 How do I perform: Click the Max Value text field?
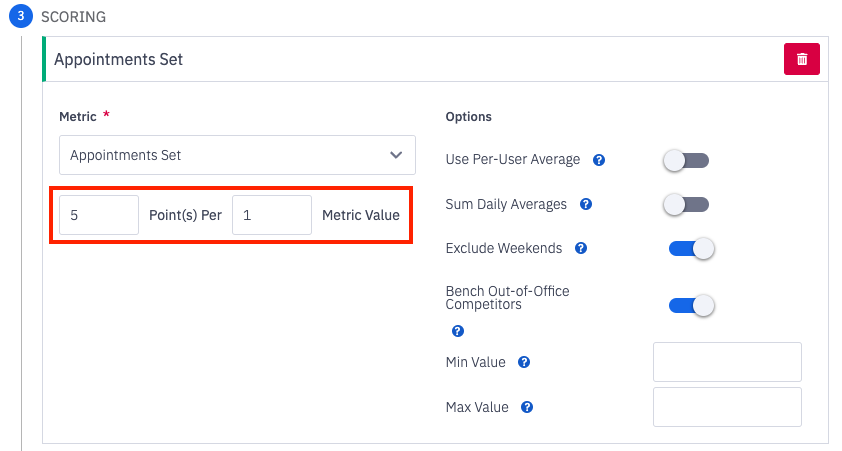coord(727,407)
